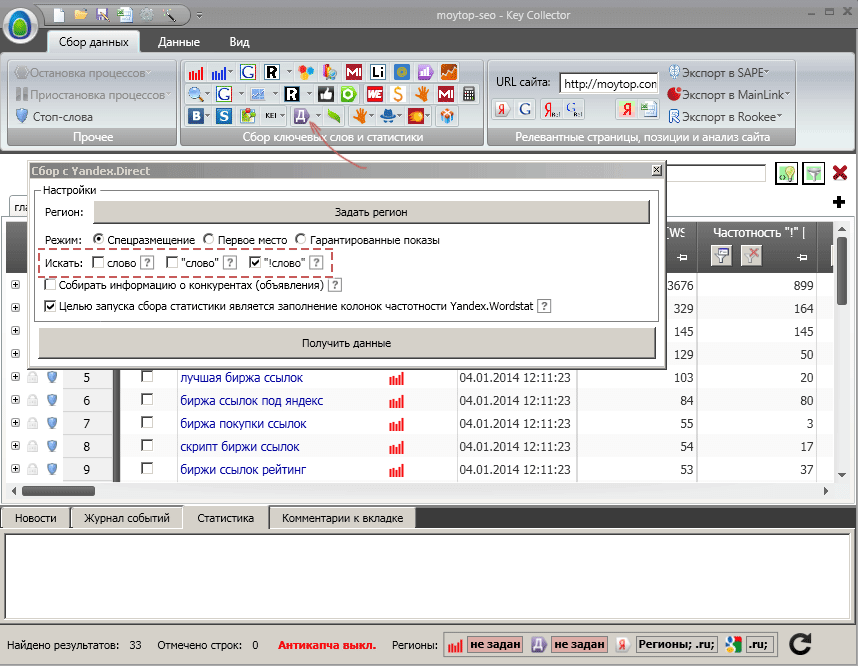Expand the Экспорт в SAPE dropdown
Viewport: 858px width, 666px height.
click(x=720, y=72)
